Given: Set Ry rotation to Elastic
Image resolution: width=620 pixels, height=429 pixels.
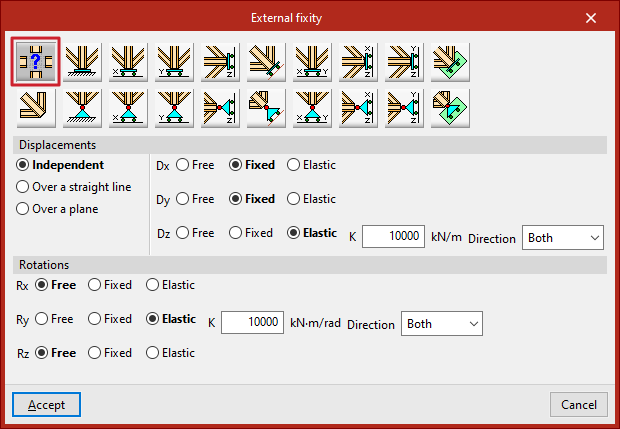Looking at the screenshot, I should 171,319.
